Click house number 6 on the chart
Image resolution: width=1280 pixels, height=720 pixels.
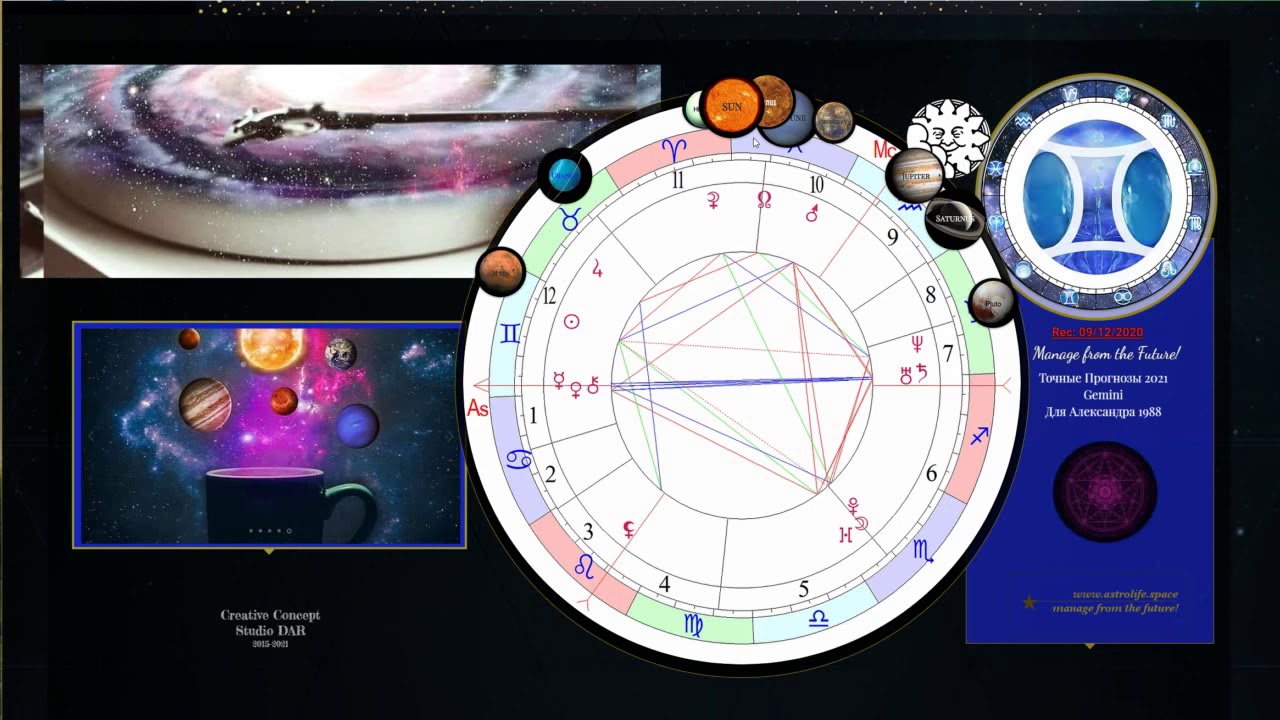tap(931, 473)
